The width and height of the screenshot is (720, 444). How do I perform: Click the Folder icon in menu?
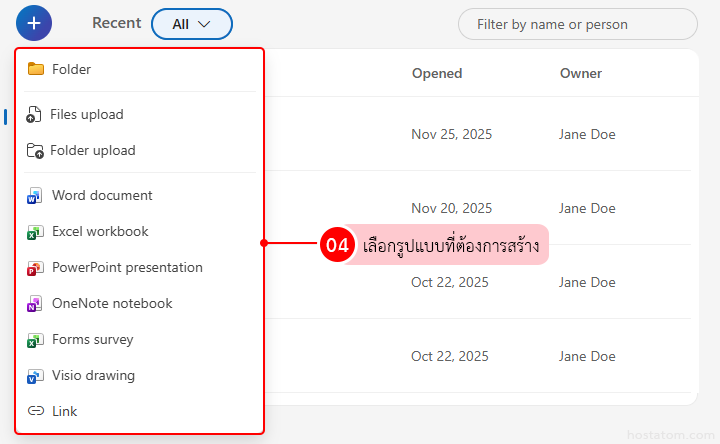(35, 69)
